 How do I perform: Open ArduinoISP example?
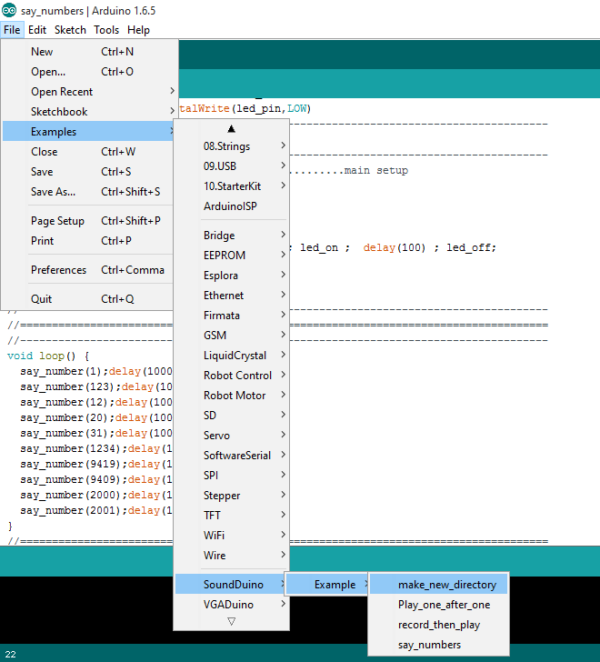[231, 206]
